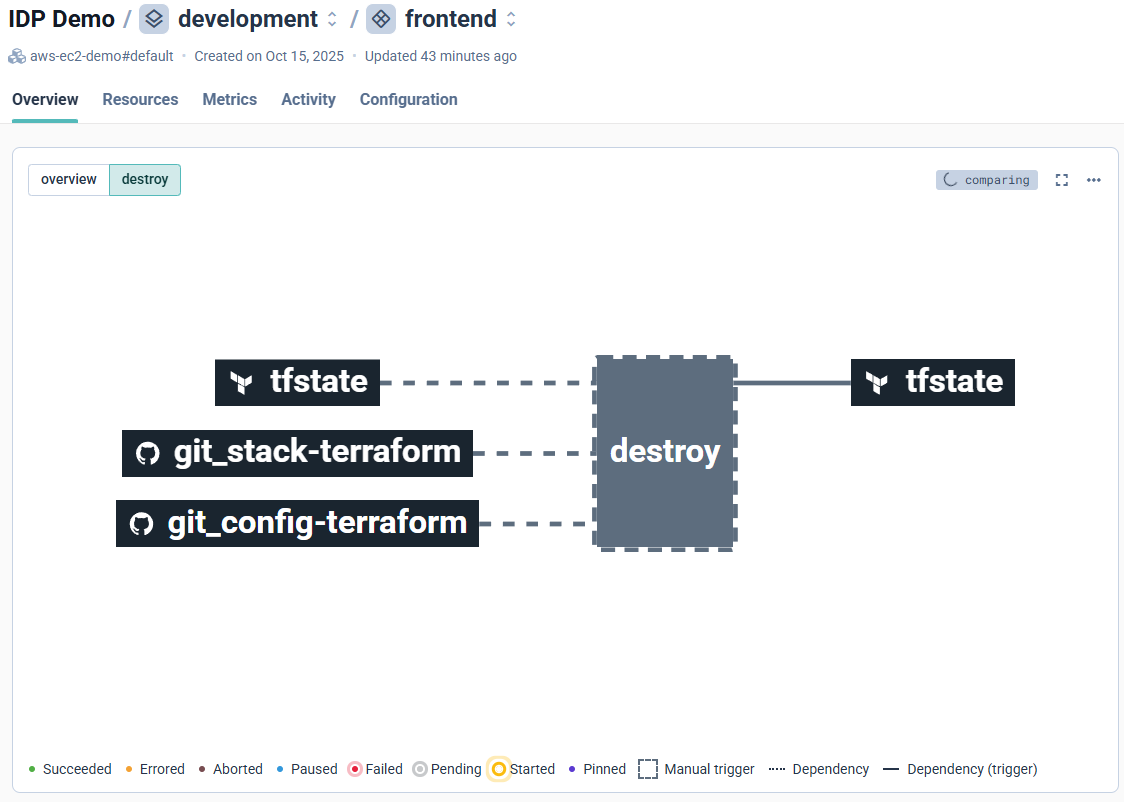Click the frontend component diamond icon
Viewport: 1124px width, 802px height.
pyautogui.click(x=381, y=19)
